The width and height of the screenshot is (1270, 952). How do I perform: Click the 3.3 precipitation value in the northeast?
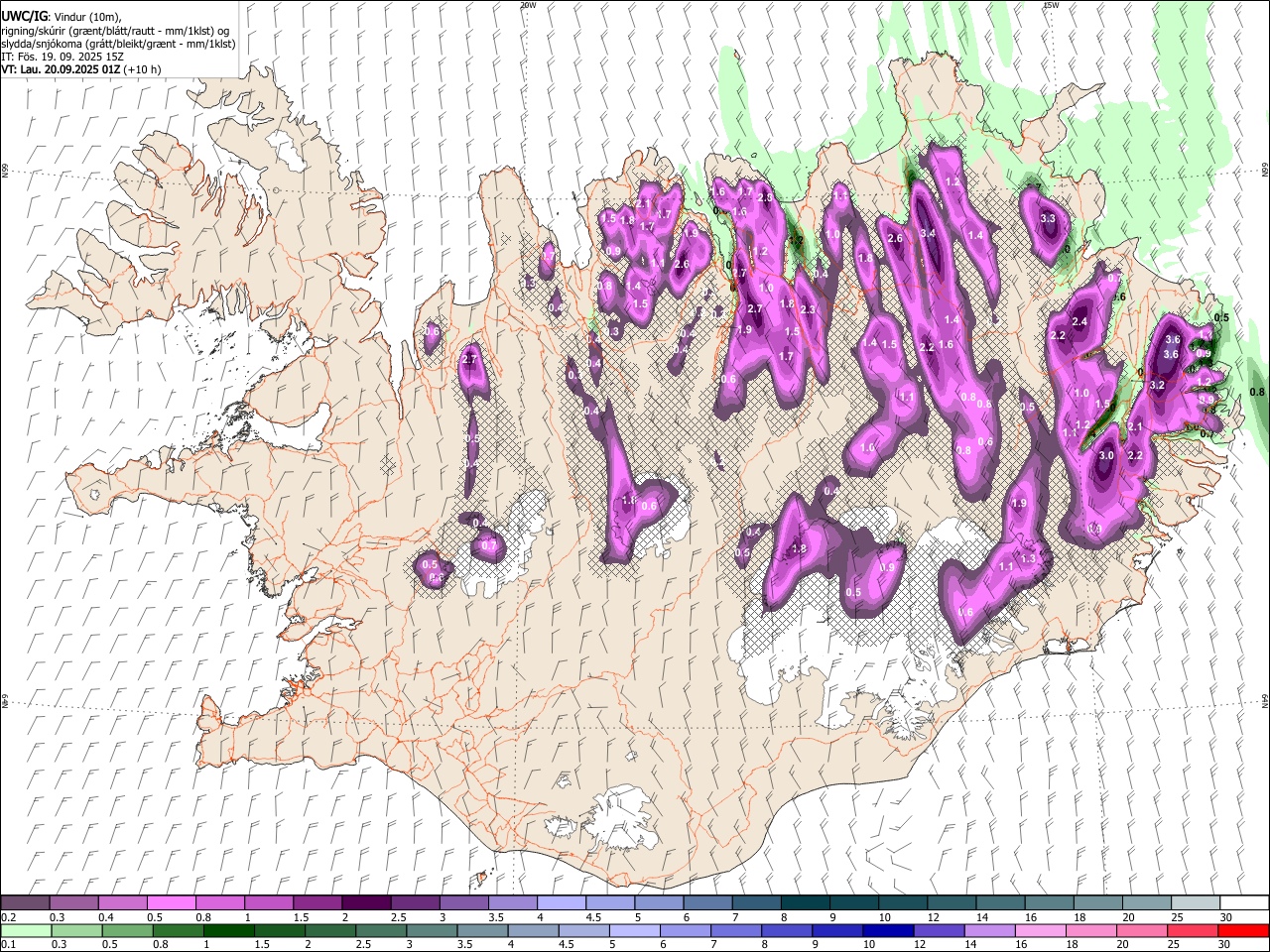(1047, 218)
